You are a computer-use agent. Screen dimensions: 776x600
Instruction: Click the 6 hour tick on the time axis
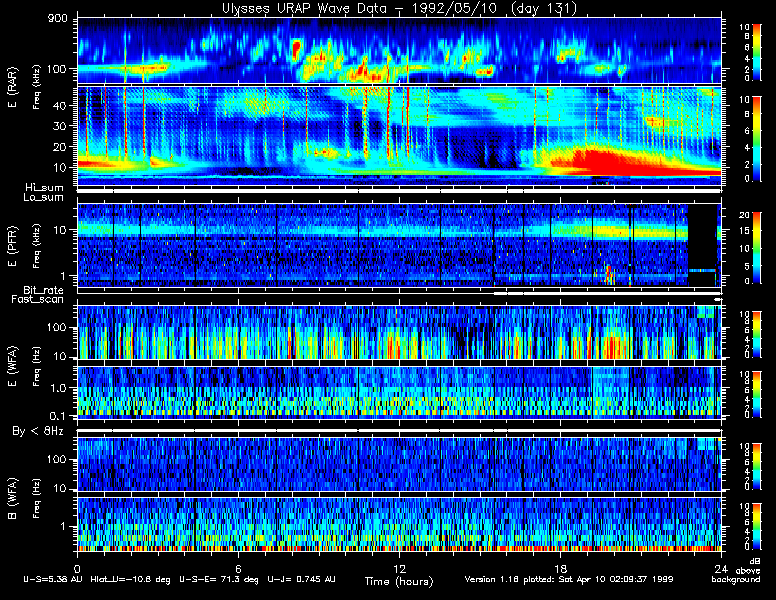pyautogui.click(x=238, y=565)
